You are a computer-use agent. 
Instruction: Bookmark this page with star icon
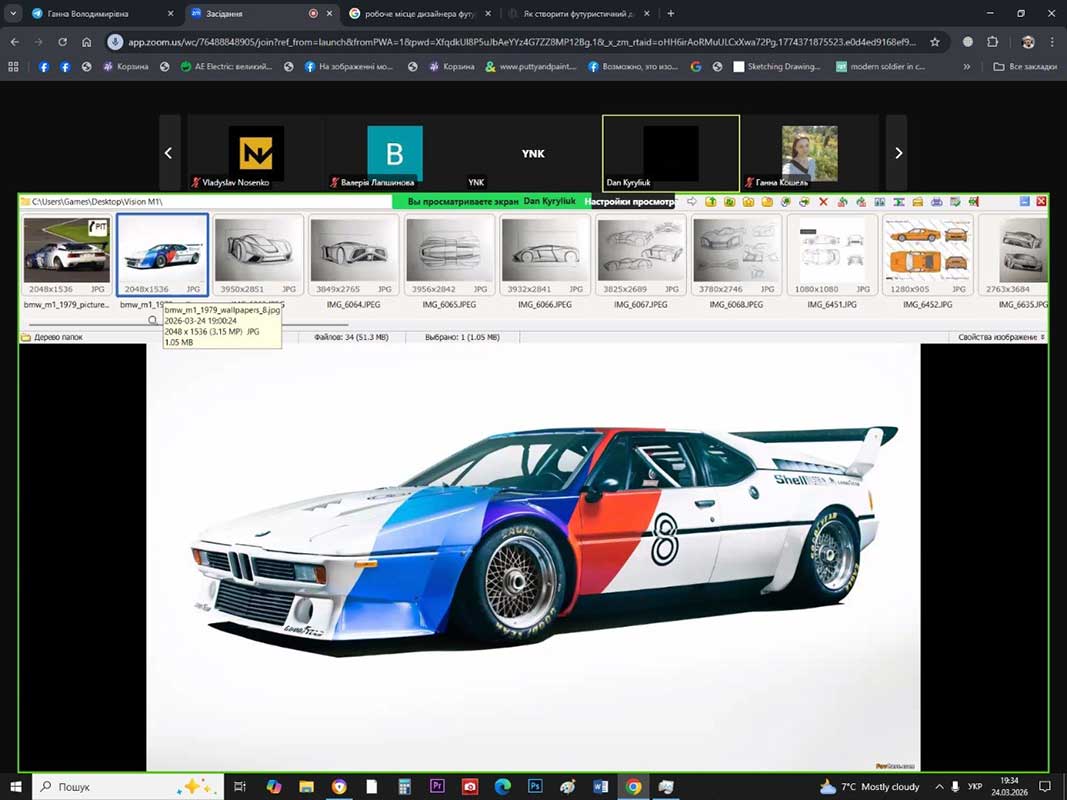[x=935, y=42]
